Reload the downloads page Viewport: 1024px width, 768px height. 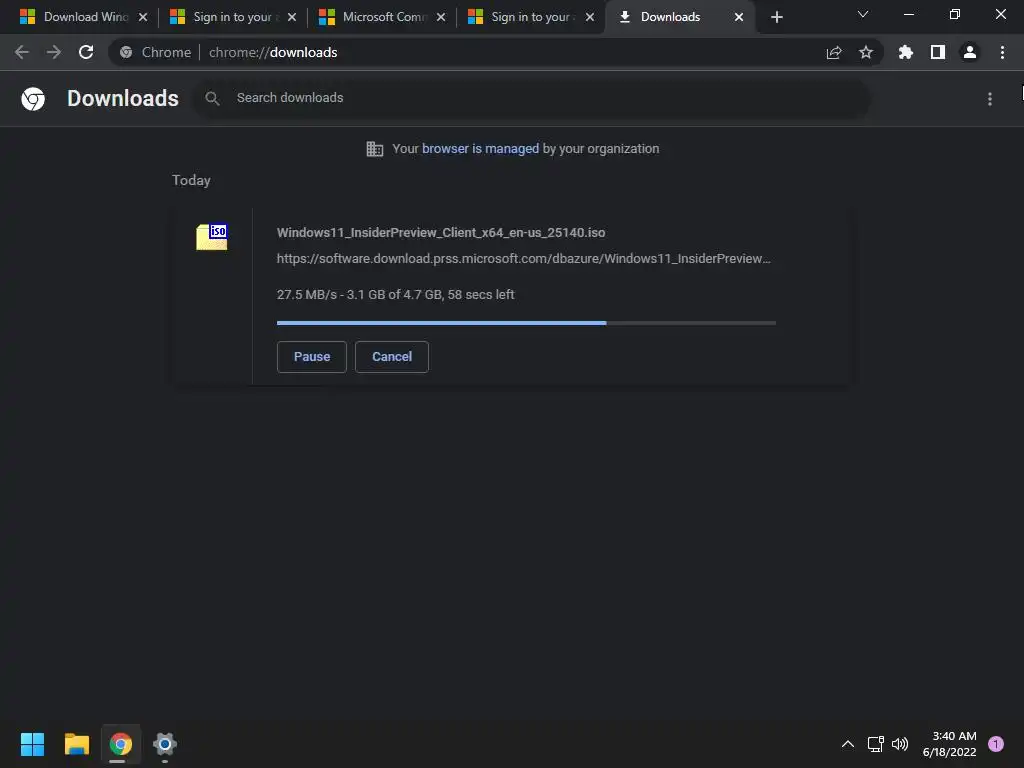[x=86, y=52]
